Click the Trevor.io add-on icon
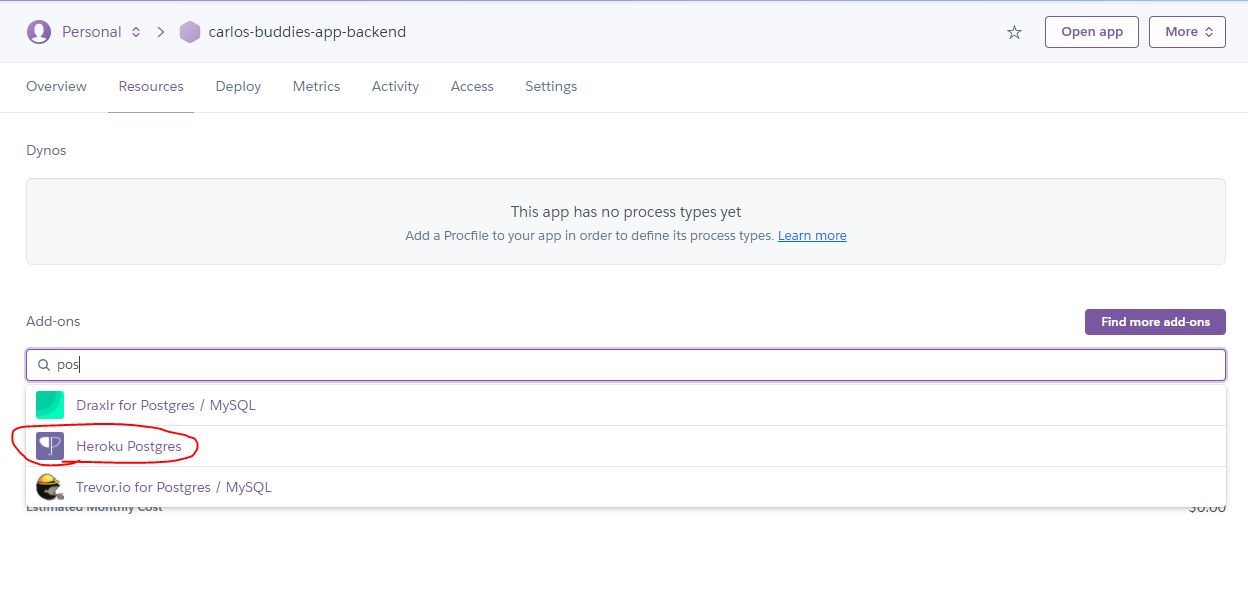The height and width of the screenshot is (591, 1248). [x=50, y=487]
